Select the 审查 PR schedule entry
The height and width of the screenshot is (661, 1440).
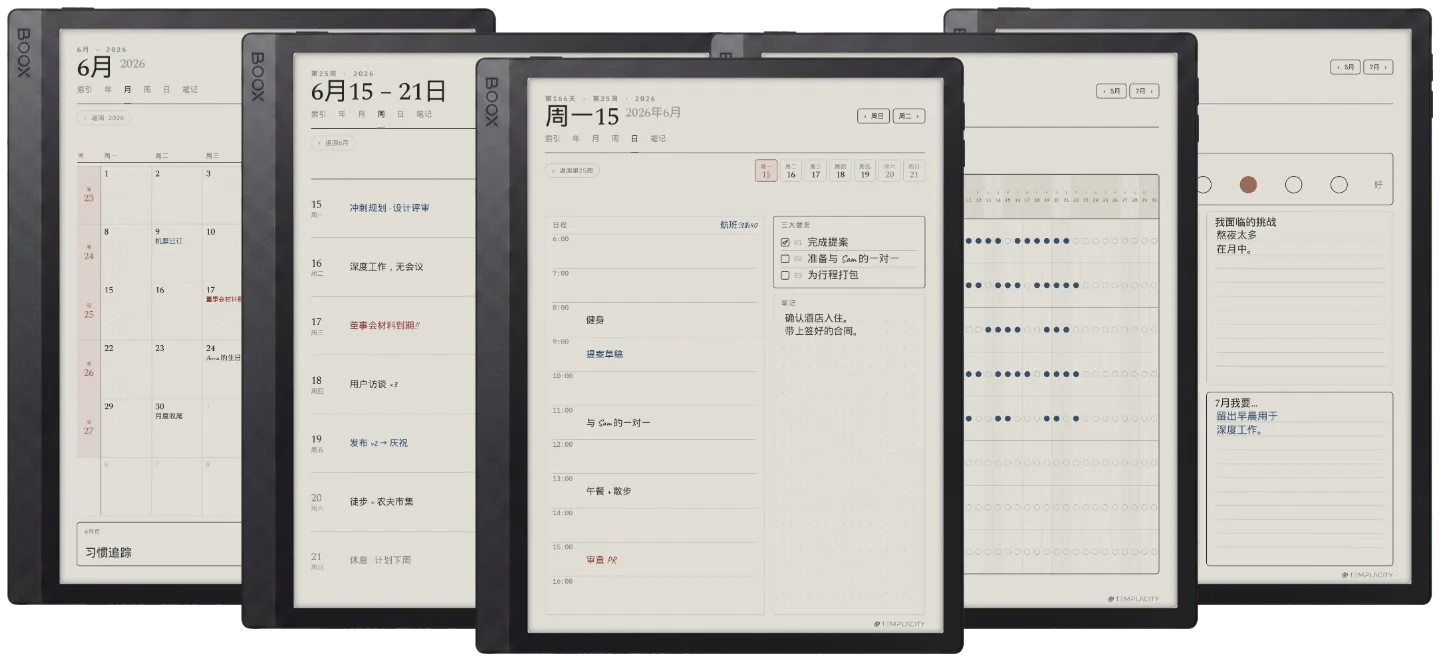[601, 560]
